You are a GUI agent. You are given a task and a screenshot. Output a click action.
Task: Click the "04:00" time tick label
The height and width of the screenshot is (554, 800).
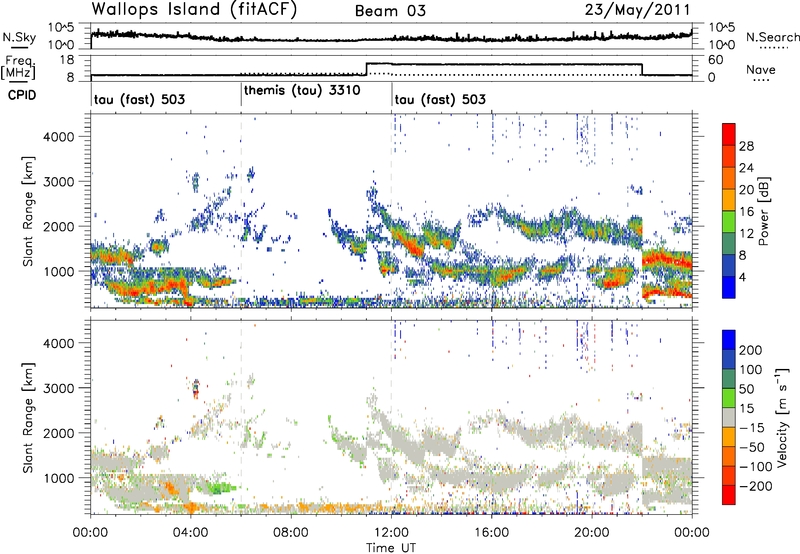click(190, 533)
